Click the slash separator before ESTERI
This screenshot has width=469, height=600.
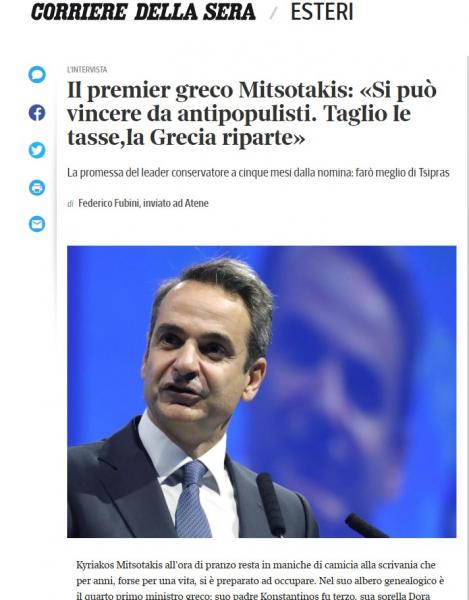click(x=274, y=13)
